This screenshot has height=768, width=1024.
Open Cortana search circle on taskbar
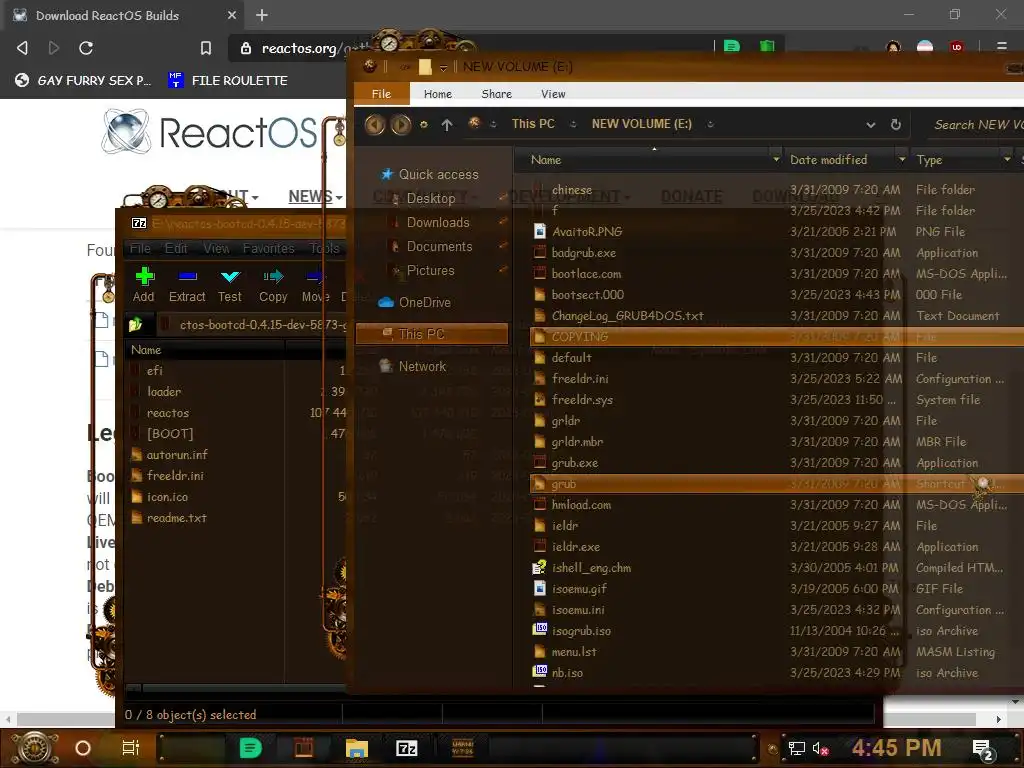click(x=83, y=748)
